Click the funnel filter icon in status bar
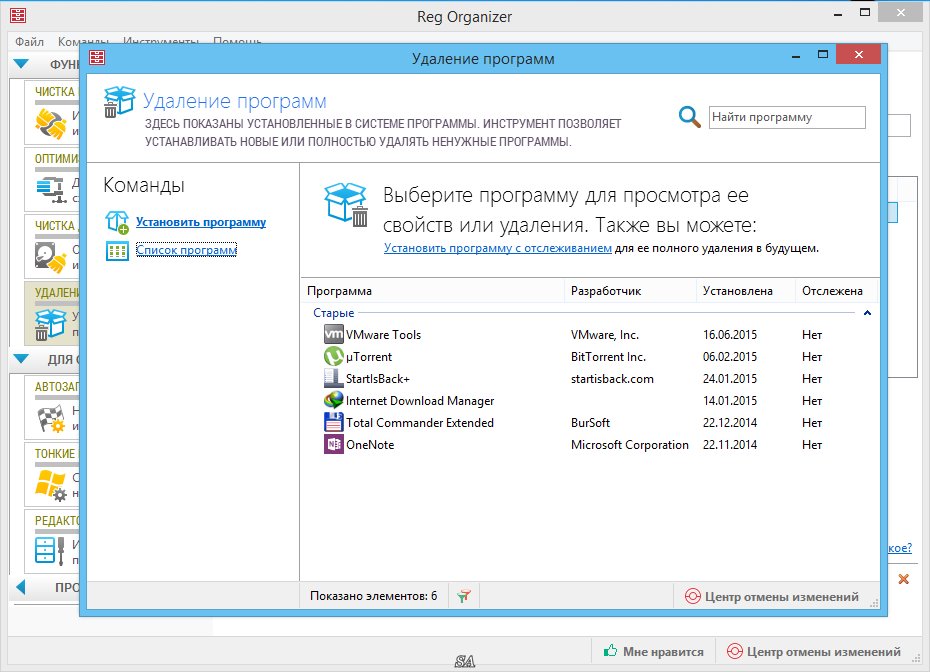The width and height of the screenshot is (930, 672). pos(464,596)
